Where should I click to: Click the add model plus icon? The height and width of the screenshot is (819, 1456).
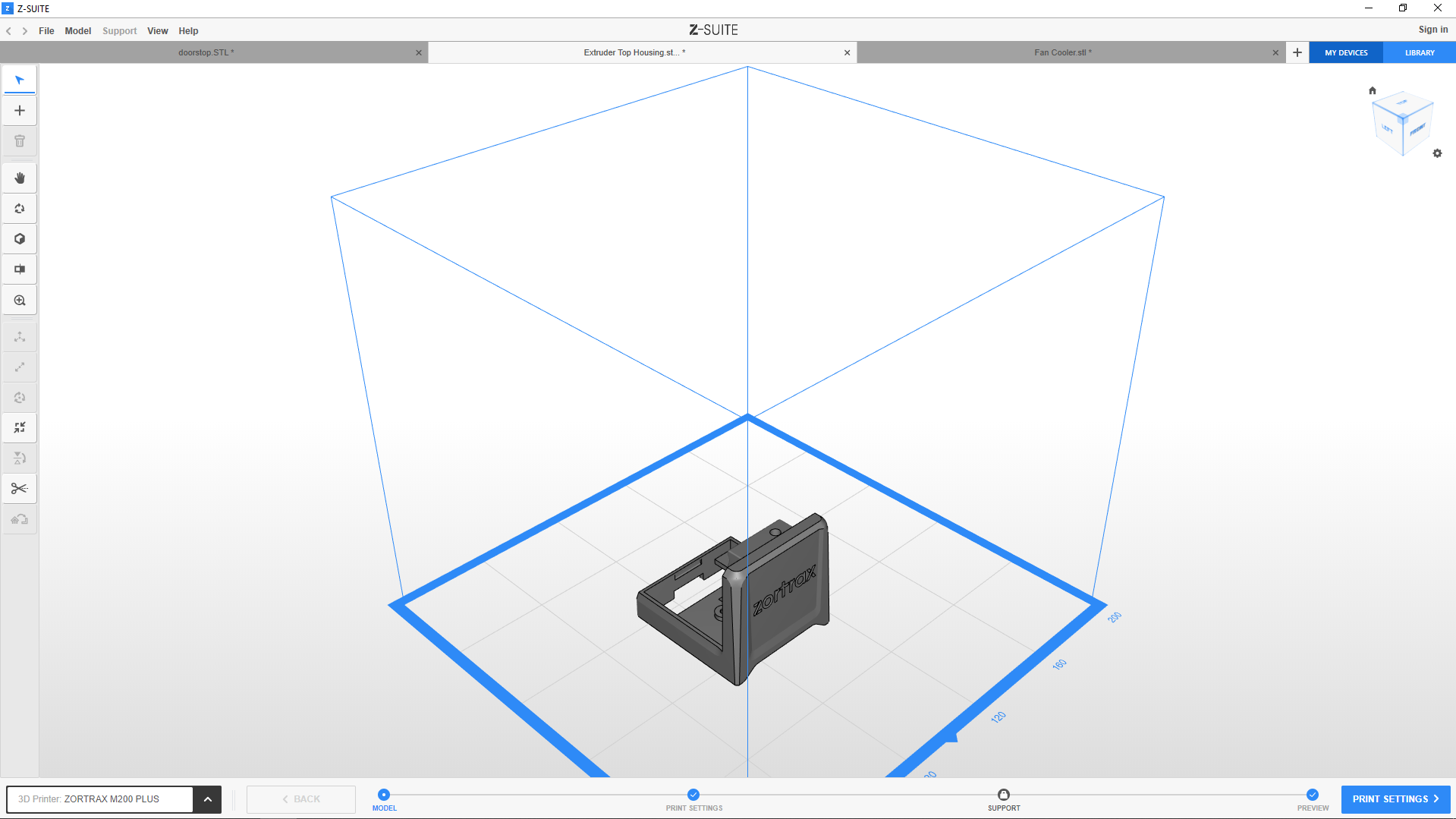[20, 111]
